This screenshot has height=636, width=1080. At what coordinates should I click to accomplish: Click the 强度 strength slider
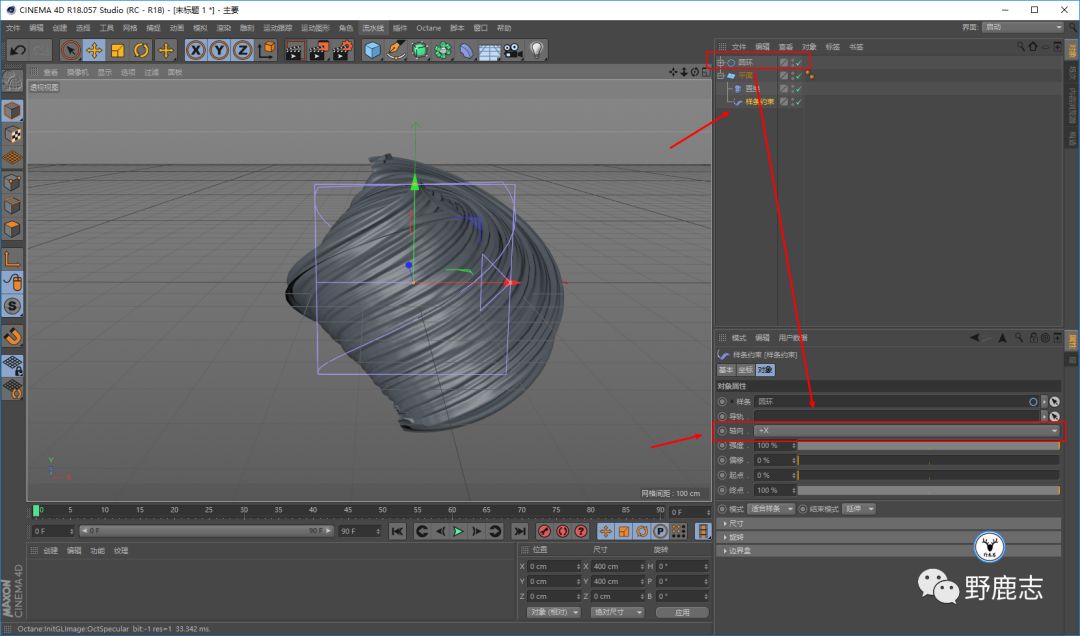(927, 445)
